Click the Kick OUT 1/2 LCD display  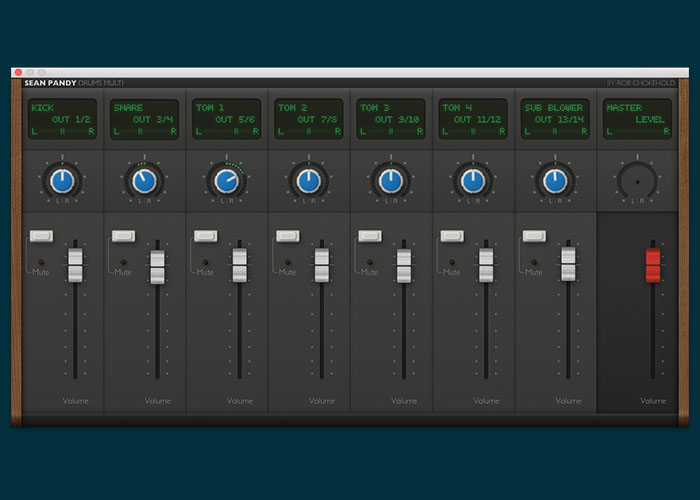click(63, 119)
